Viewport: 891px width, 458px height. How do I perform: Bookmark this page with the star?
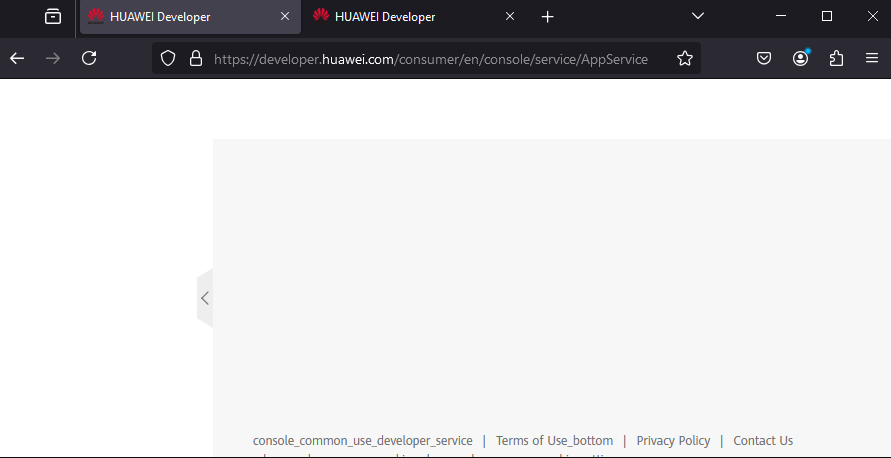685,59
